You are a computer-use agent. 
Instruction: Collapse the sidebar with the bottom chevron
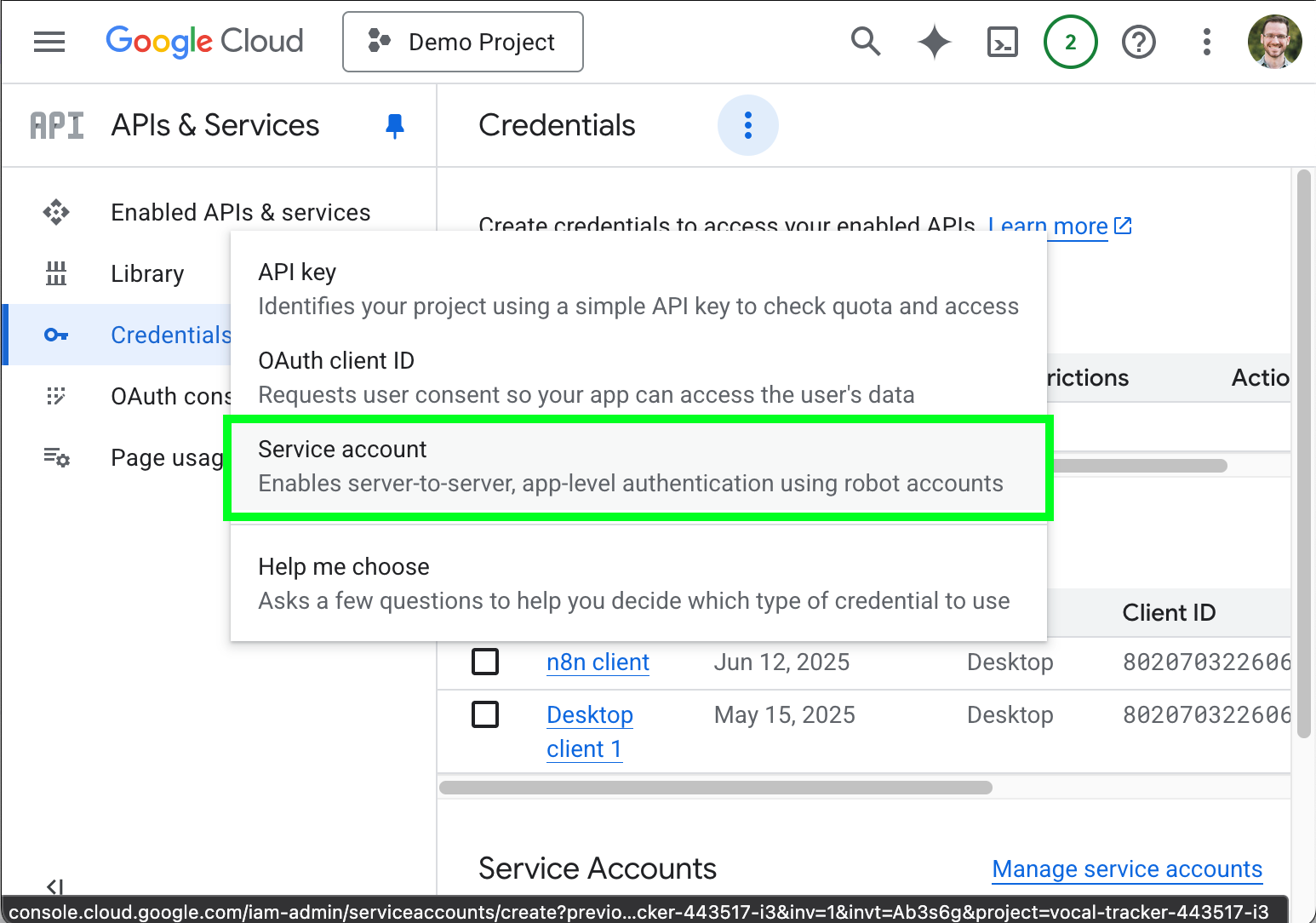[55, 886]
